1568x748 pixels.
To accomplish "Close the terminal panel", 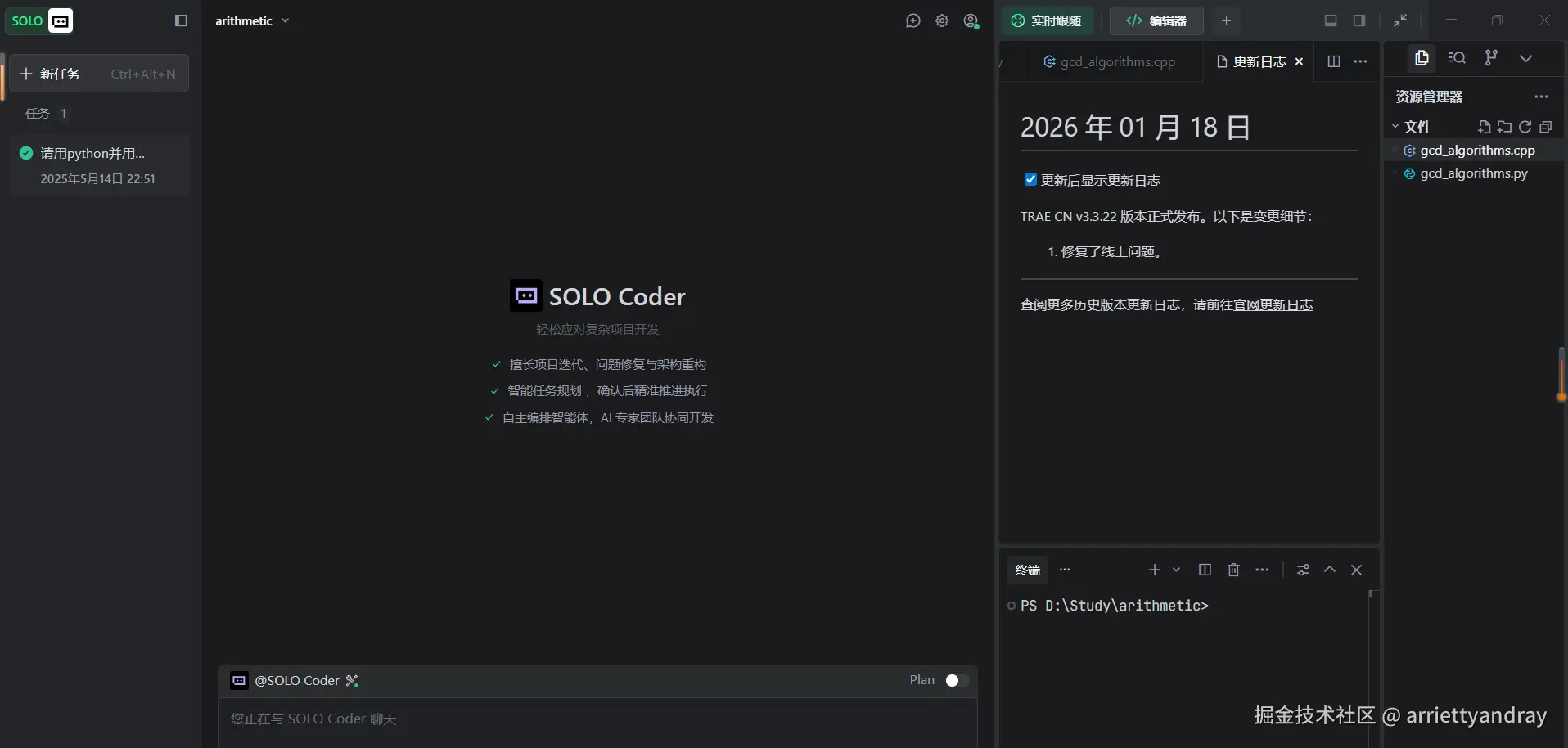I will [1357, 570].
